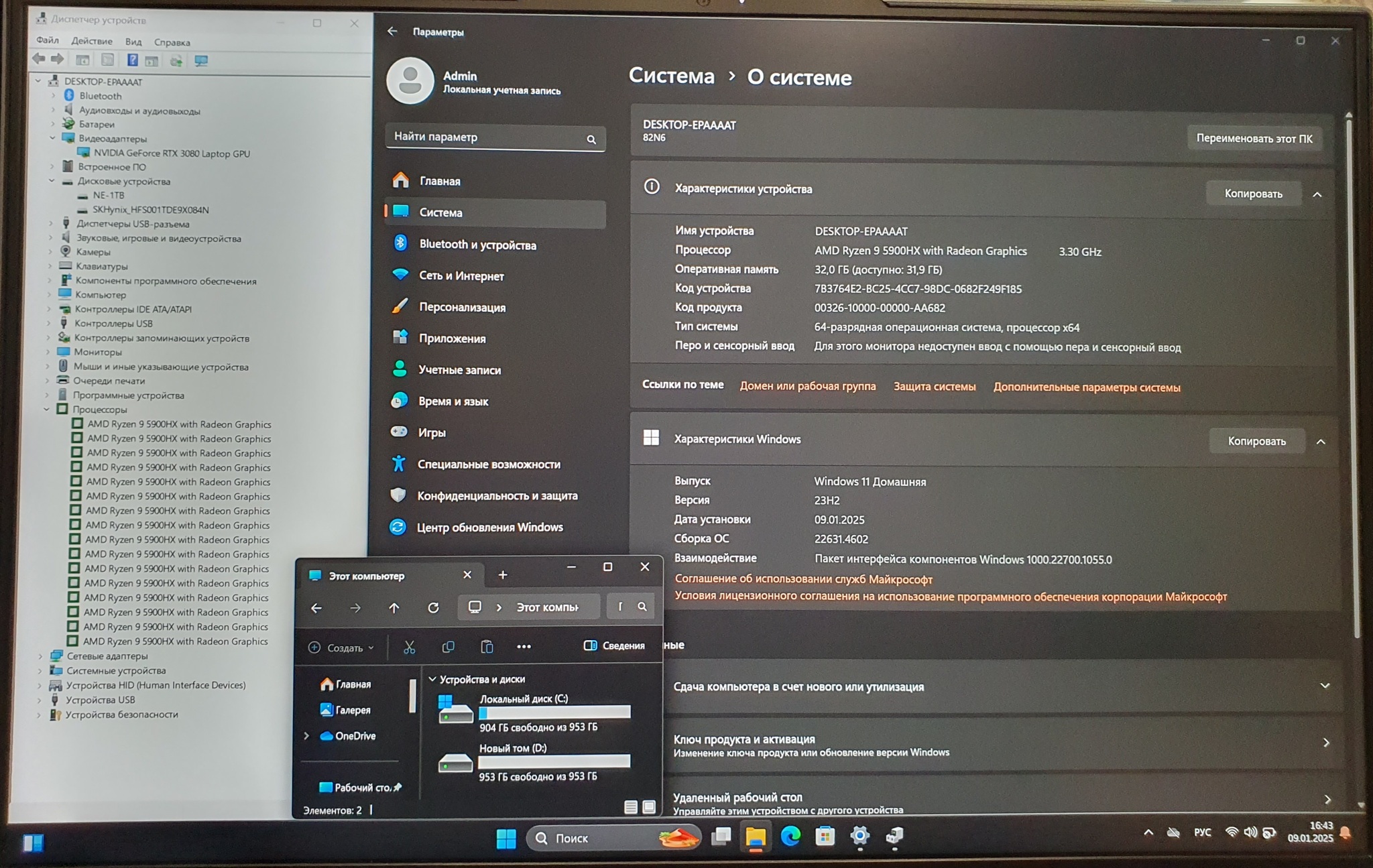Viewport: 1373px width, 868px height.
Task: Click the Settings back arrow
Action: (392, 32)
